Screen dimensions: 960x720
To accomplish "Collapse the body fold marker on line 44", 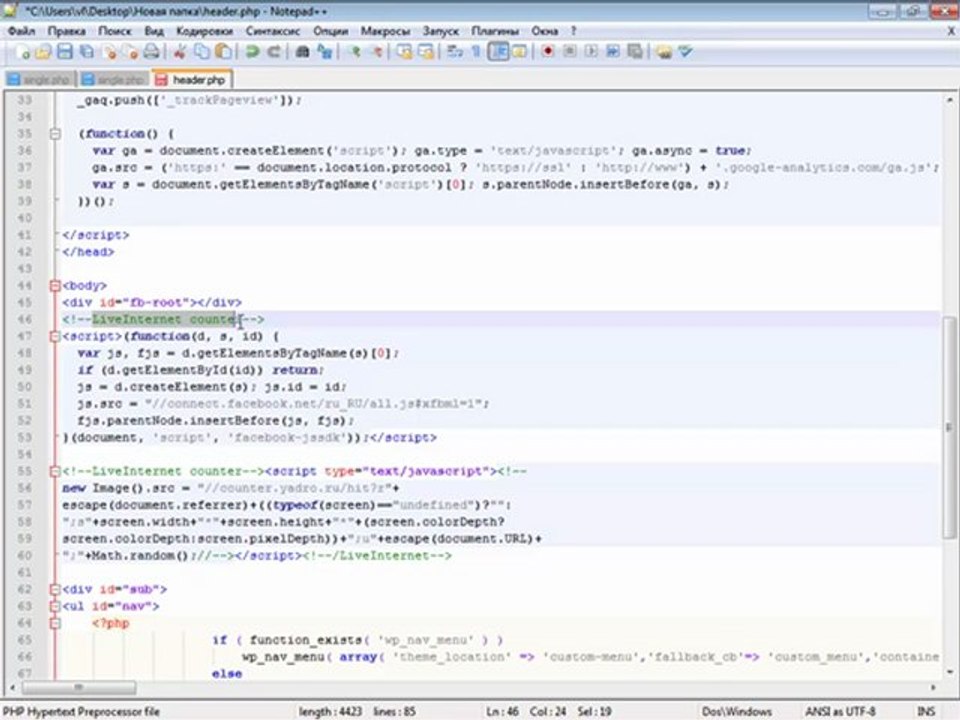I will 55,285.
